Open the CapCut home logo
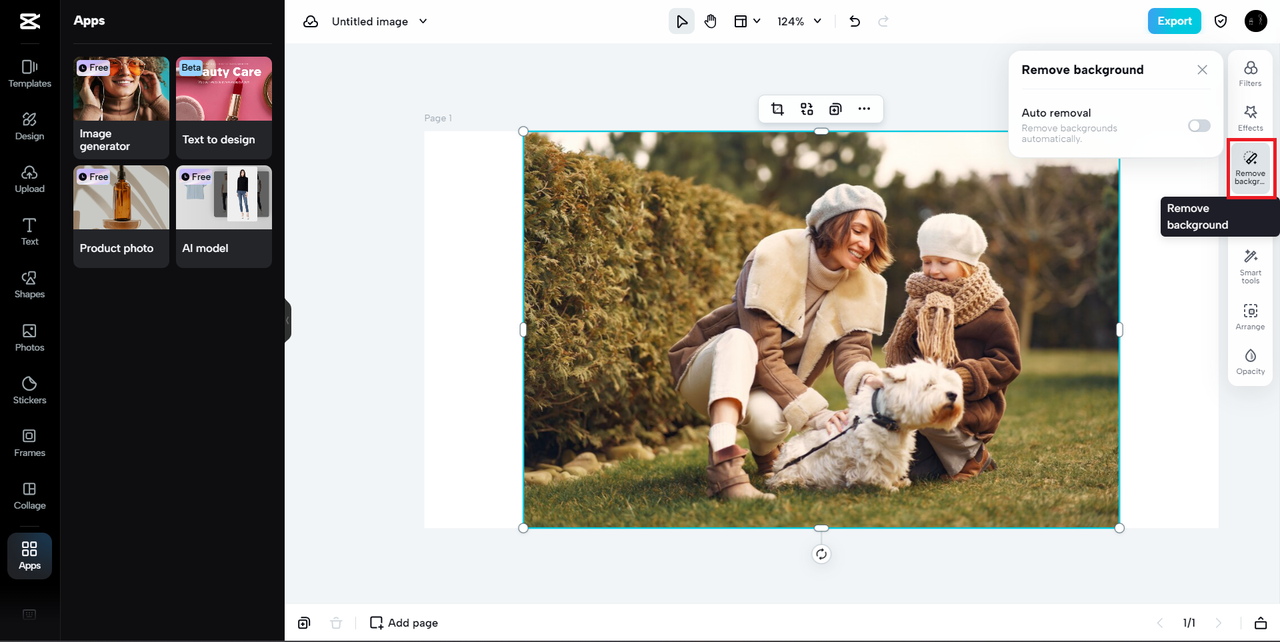 (30, 21)
